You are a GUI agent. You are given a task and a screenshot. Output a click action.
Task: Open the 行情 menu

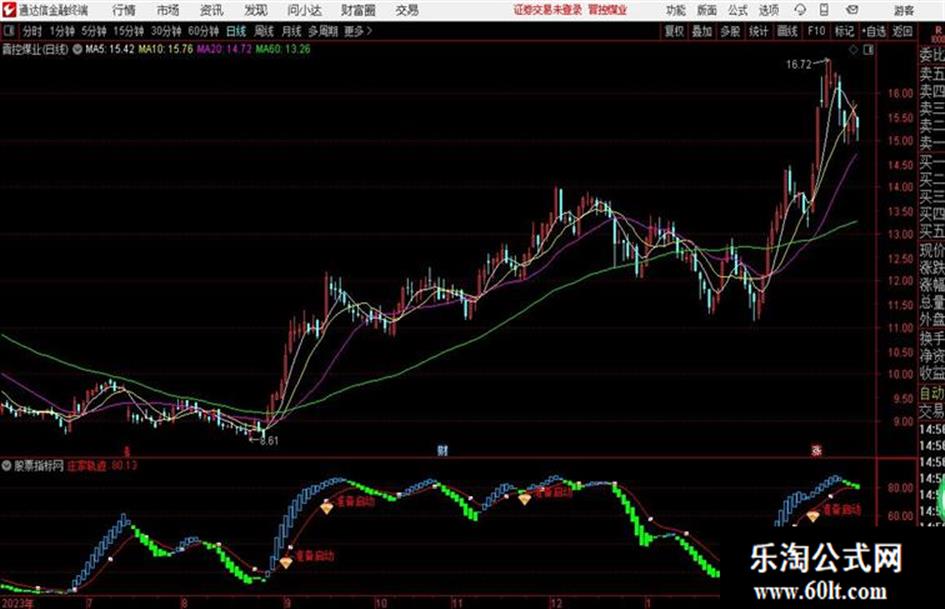pyautogui.click(x=124, y=10)
